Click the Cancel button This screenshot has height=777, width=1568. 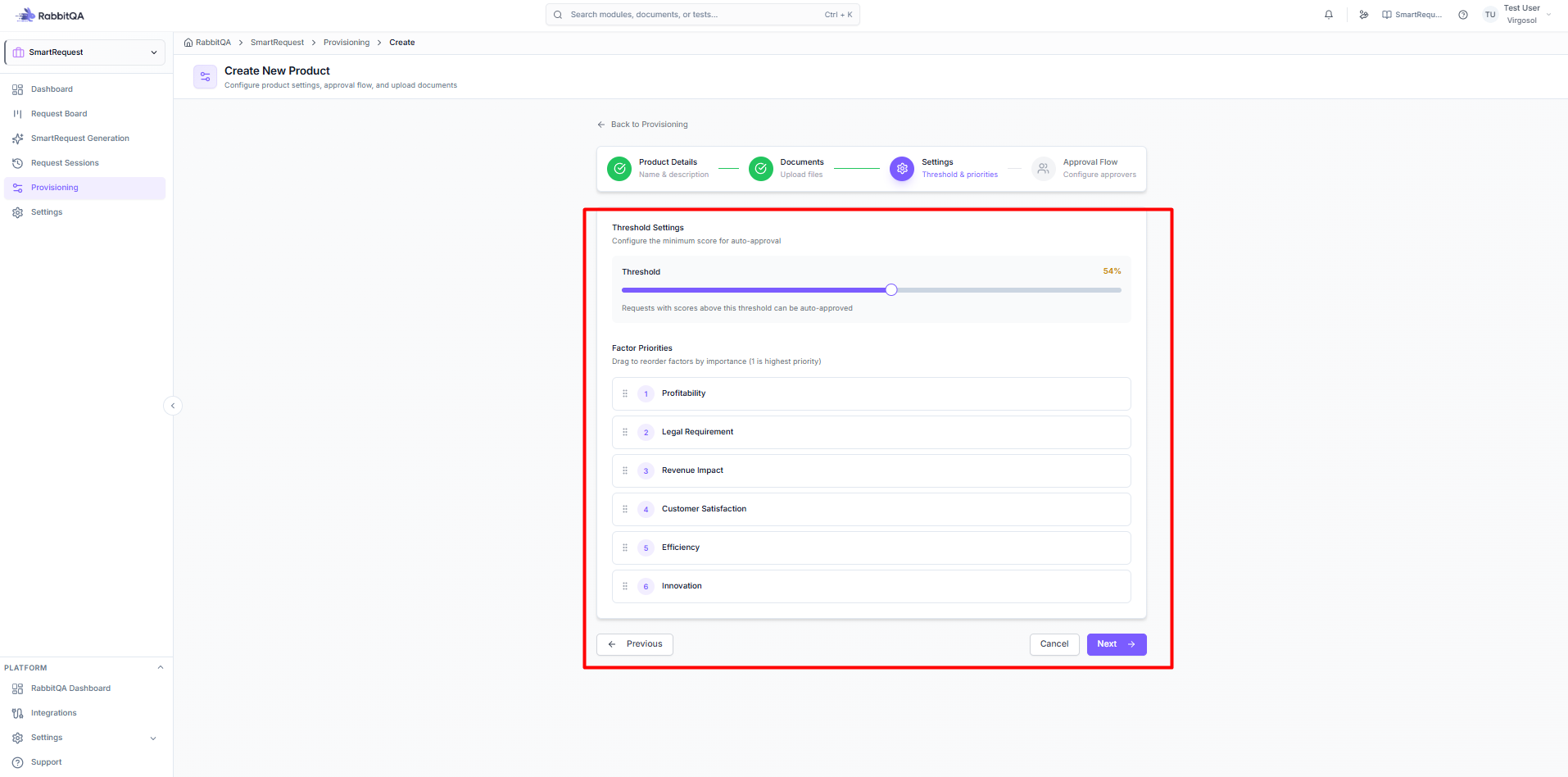pos(1054,644)
